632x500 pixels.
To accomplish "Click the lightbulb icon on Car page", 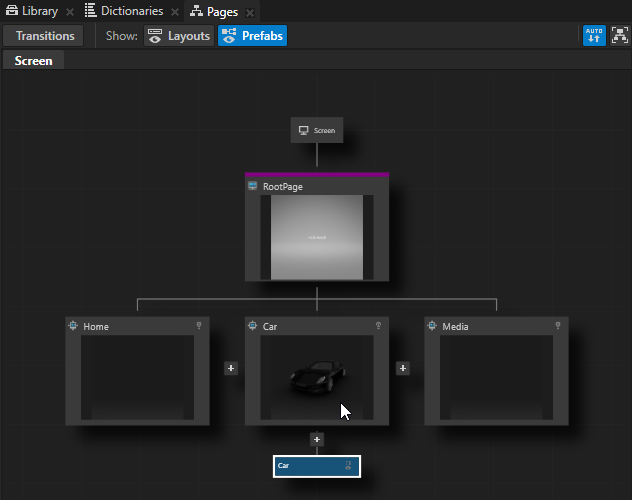I will 379,326.
